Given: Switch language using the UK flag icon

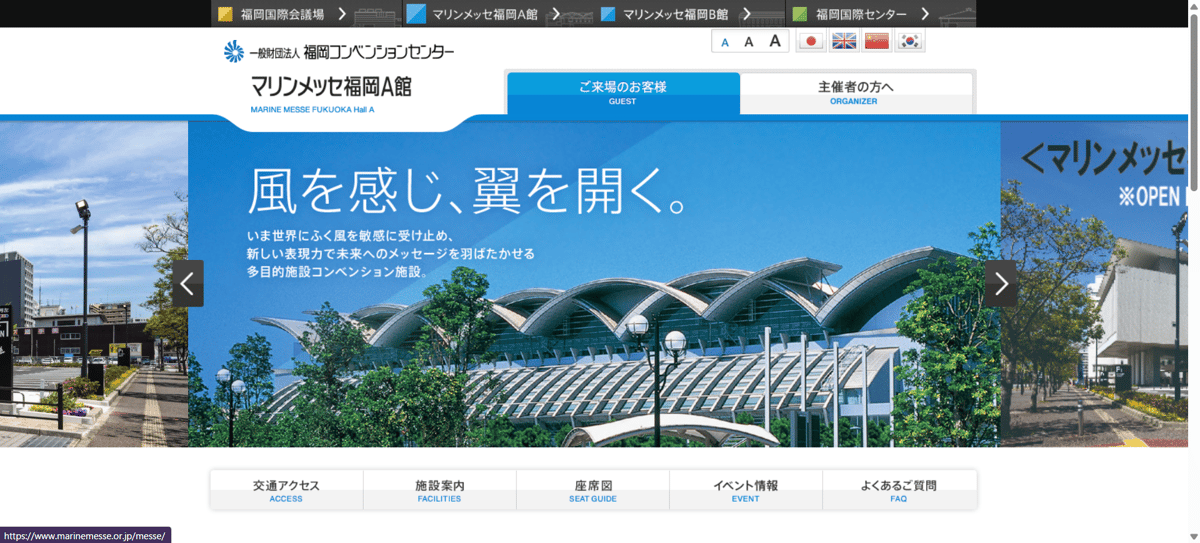Looking at the screenshot, I should (x=844, y=41).
